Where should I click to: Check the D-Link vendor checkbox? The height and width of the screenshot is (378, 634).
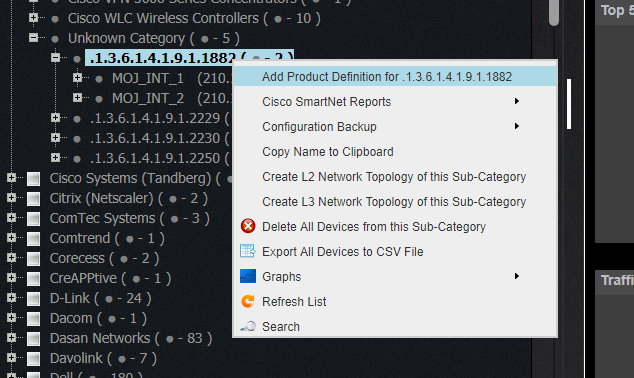[x=34, y=298]
